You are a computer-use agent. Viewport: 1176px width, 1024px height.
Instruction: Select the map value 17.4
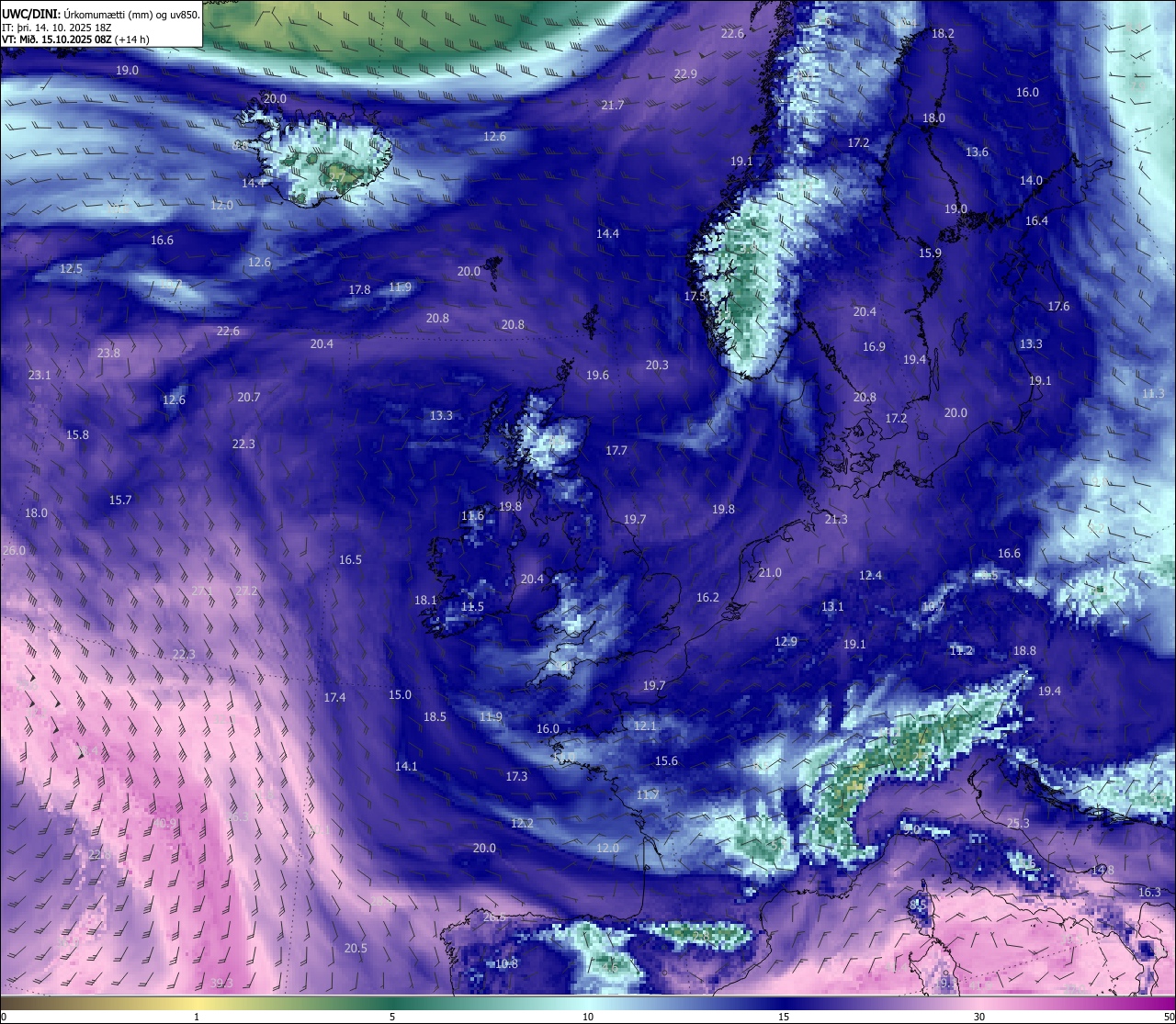[334, 697]
